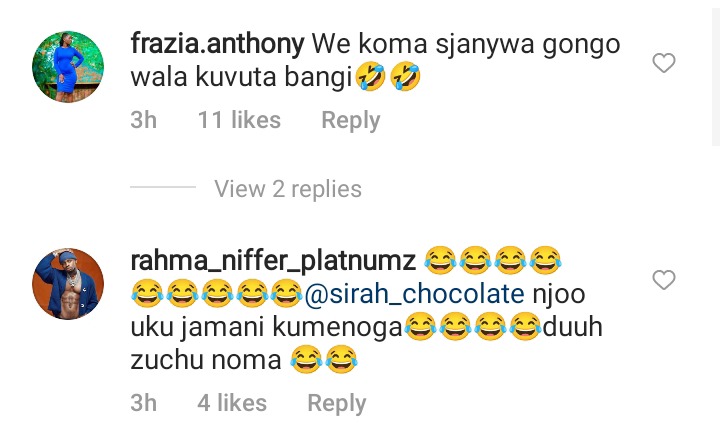Screen dimensions: 720x435
Task: Like frazia.anthony's comment with the heart
Action: pos(664,63)
